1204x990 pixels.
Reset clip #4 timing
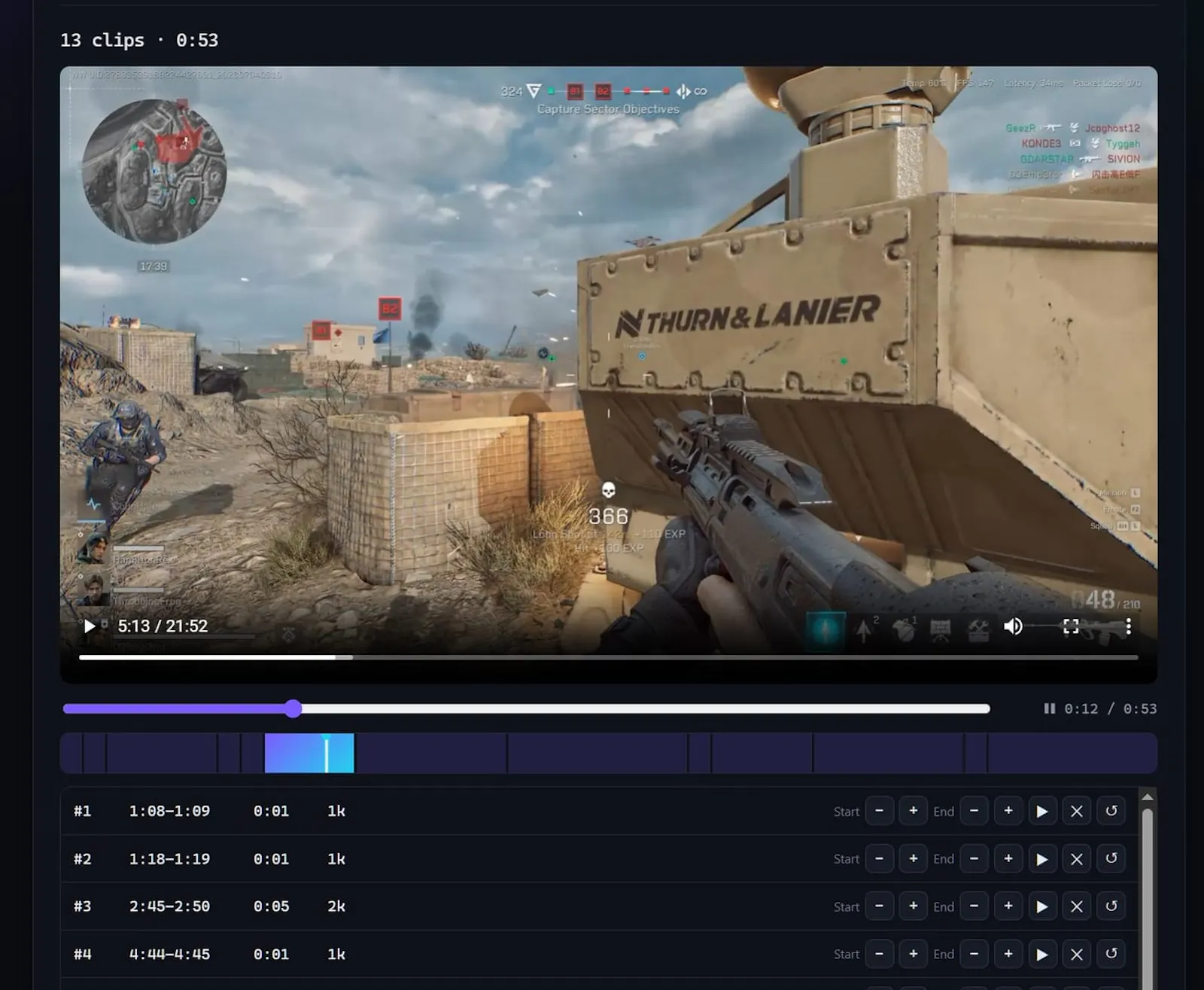point(1111,954)
